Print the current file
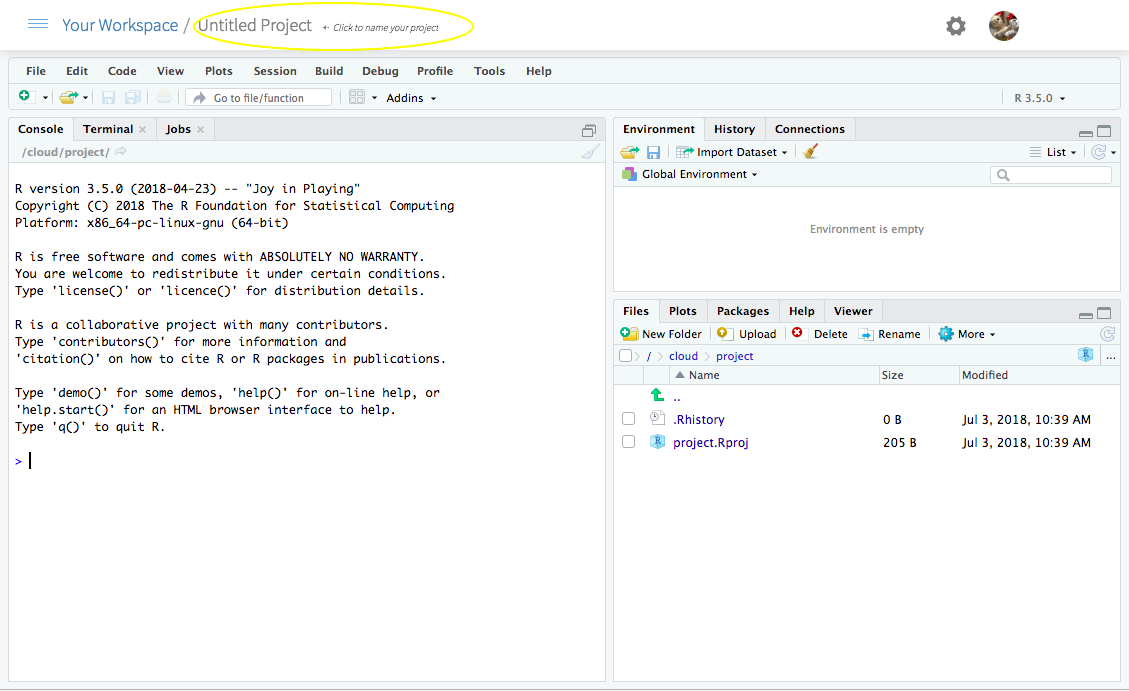The image size is (1129, 691). click(x=162, y=96)
